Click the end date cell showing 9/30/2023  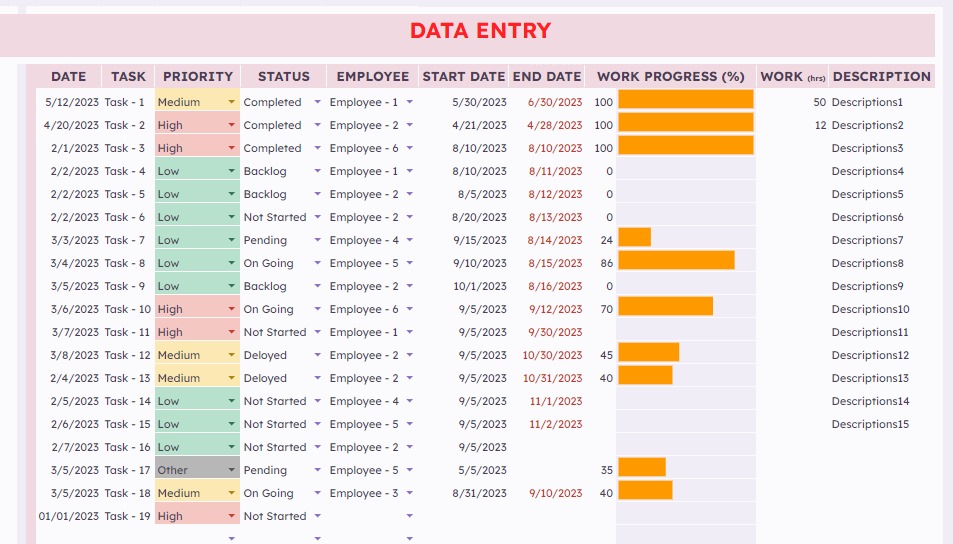click(x=555, y=332)
